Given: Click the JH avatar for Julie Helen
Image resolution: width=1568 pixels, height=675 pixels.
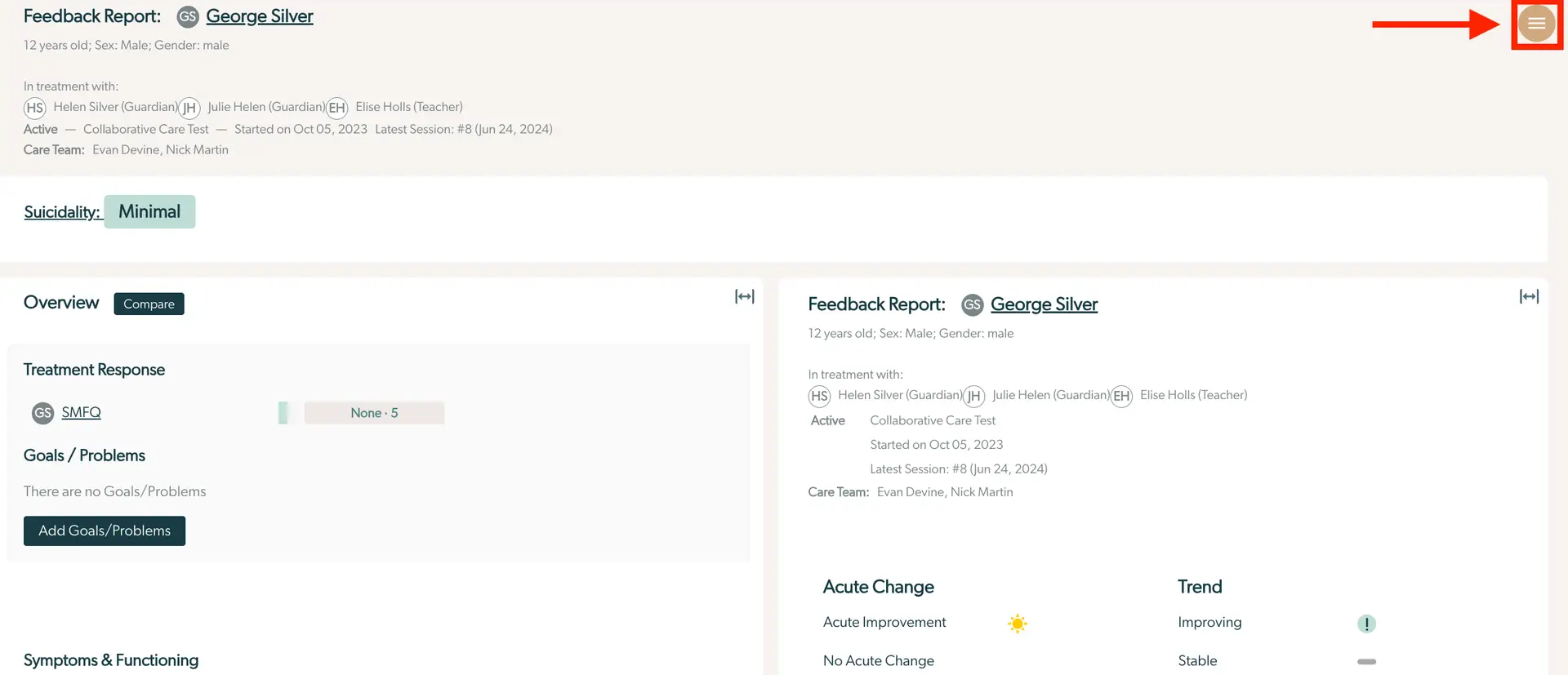Looking at the screenshot, I should 189,108.
